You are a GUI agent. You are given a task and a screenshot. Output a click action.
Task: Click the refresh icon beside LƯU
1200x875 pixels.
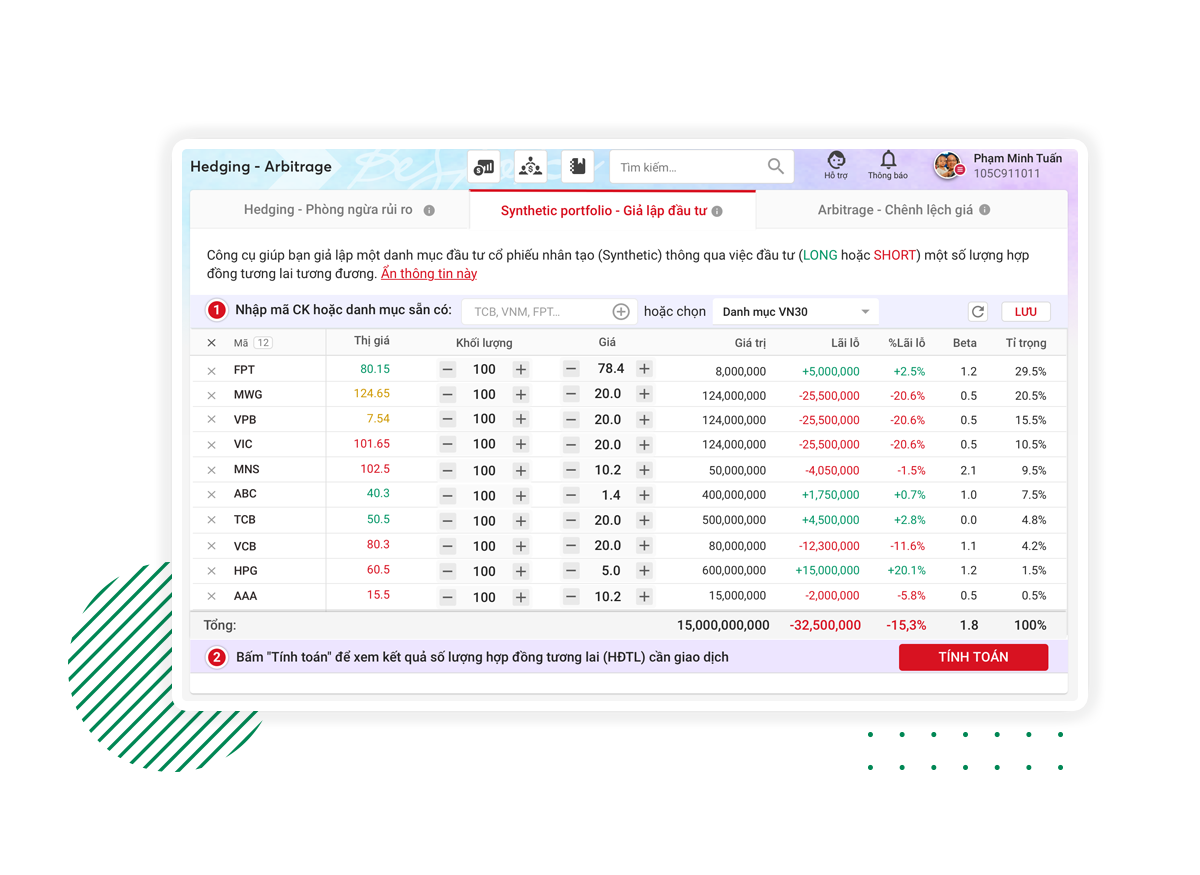pos(978,312)
